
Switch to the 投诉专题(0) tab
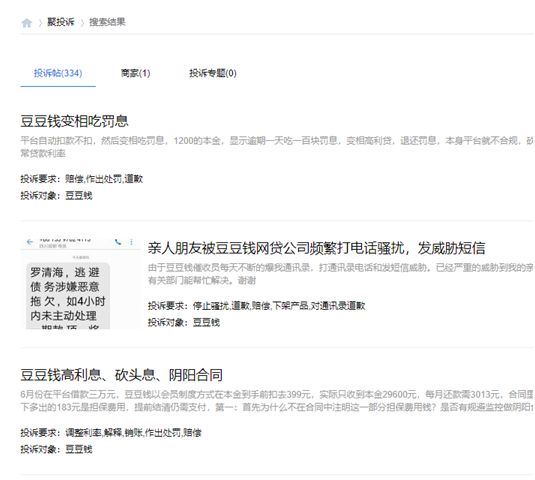[213, 73]
